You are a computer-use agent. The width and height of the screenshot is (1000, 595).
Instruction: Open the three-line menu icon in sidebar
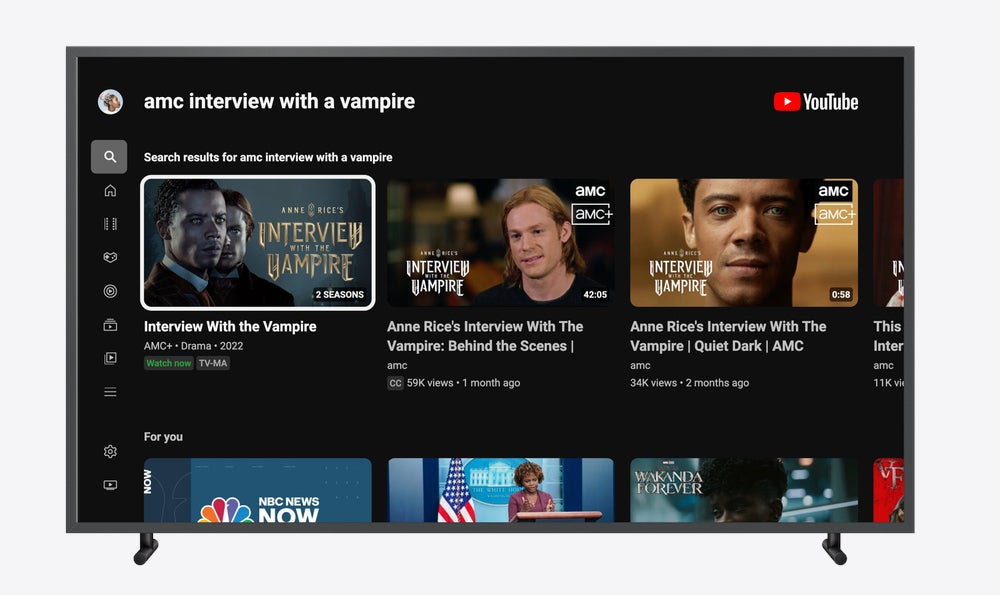(110, 392)
